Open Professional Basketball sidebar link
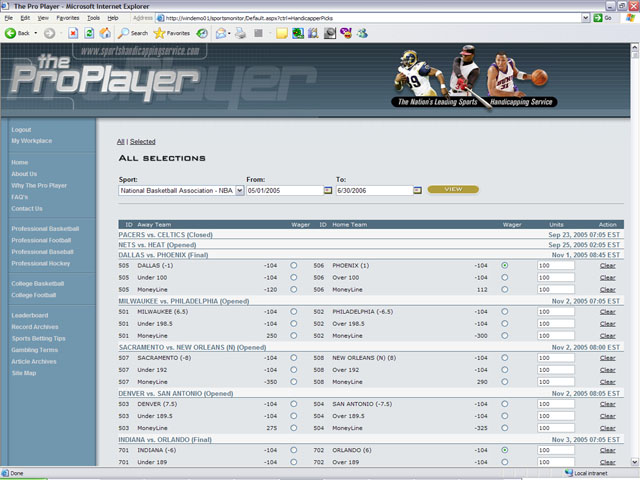 [x=45, y=229]
